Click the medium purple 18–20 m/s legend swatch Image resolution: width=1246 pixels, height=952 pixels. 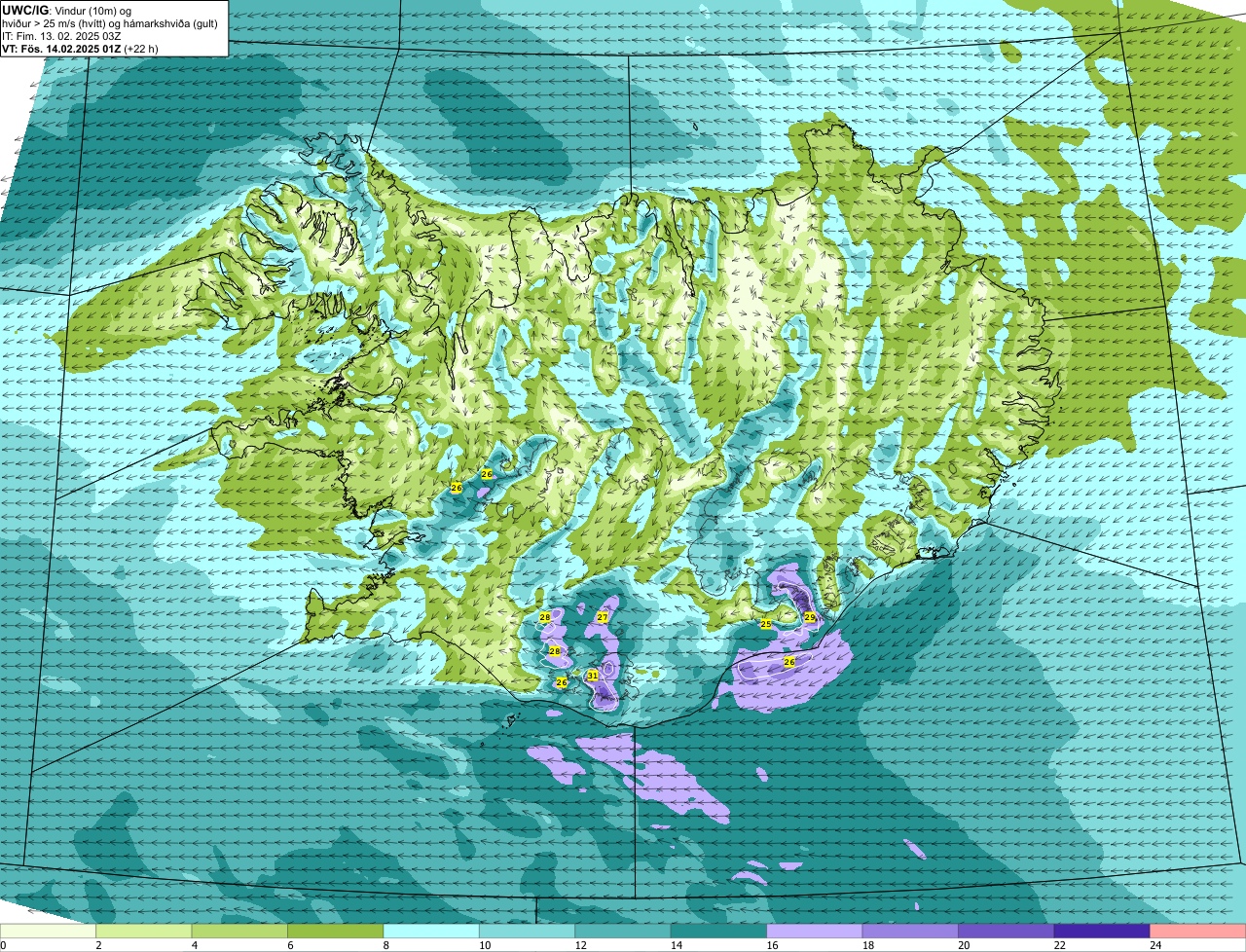[910, 932]
